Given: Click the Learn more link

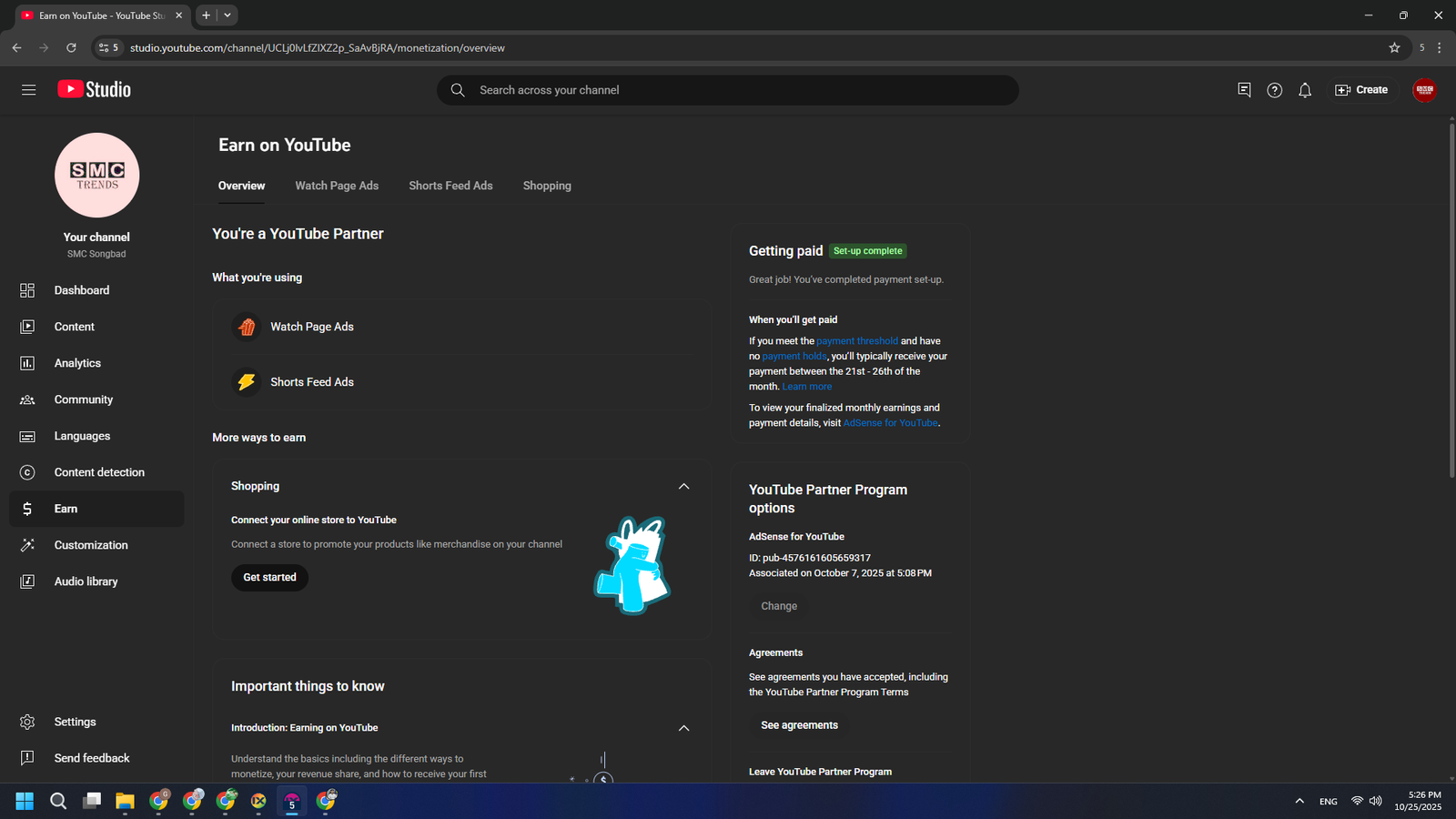Looking at the screenshot, I should pyautogui.click(x=807, y=387).
